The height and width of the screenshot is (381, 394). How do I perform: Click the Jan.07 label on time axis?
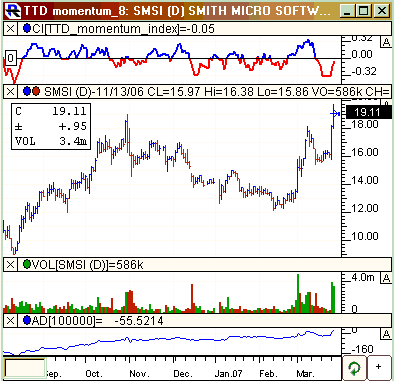tap(229, 373)
